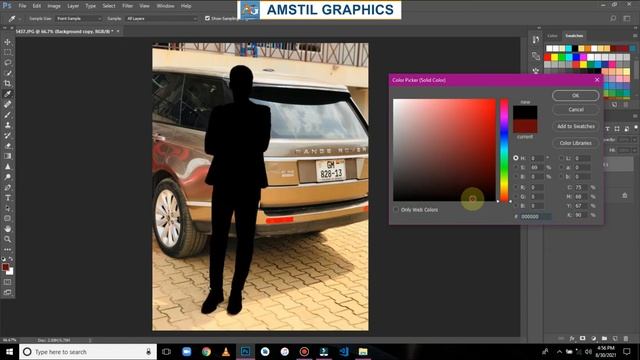Confirm color with the OK button
The height and width of the screenshot is (360, 640).
[x=576, y=95]
